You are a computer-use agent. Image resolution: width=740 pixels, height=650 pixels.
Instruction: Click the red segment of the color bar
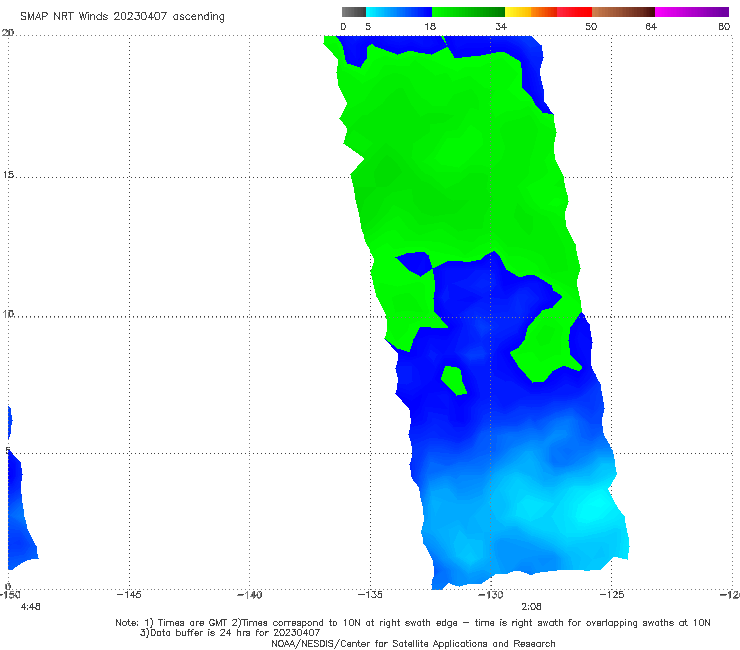pos(574,12)
